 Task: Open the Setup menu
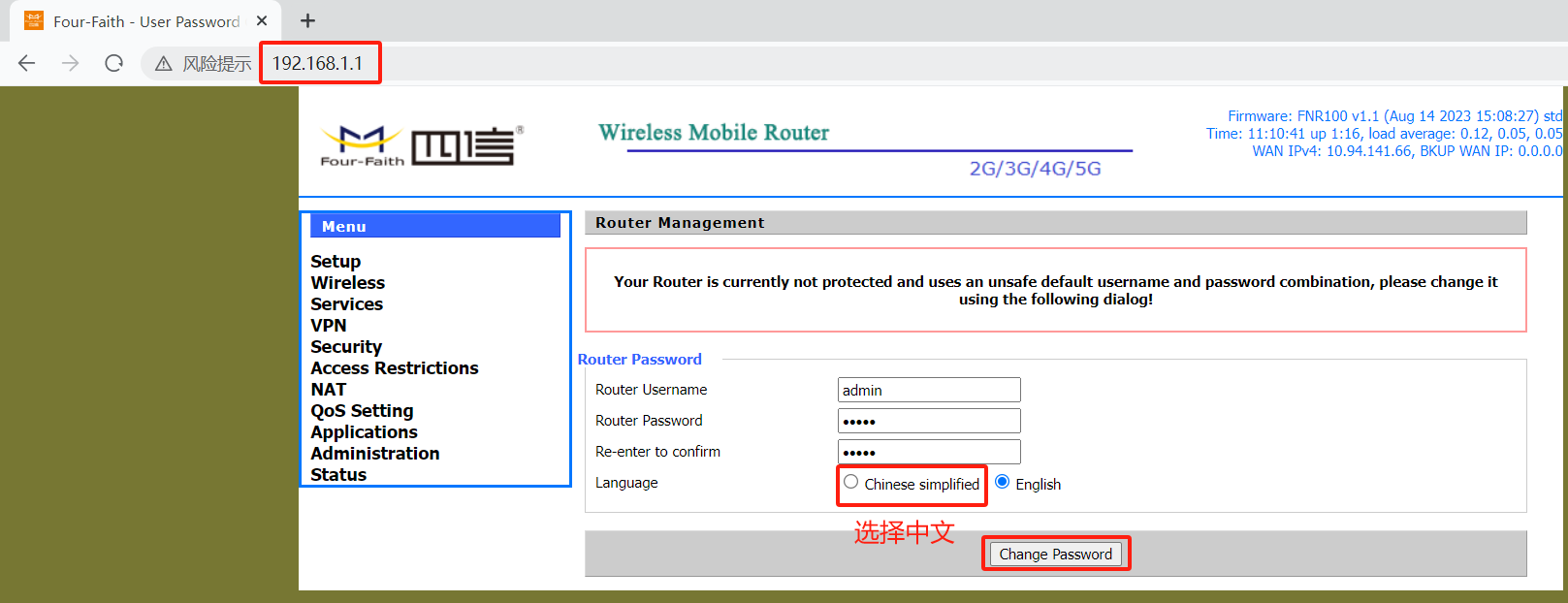tap(336, 262)
